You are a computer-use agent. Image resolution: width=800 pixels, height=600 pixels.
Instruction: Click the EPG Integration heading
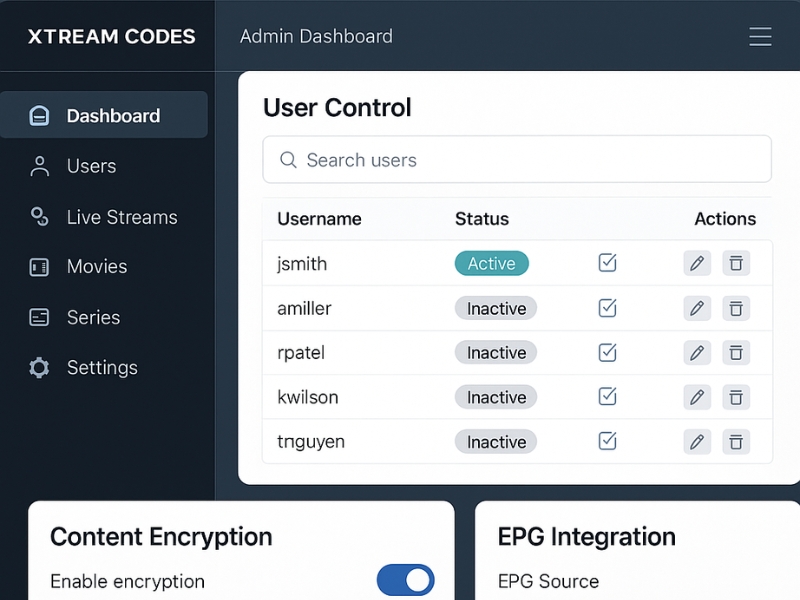tap(587, 537)
